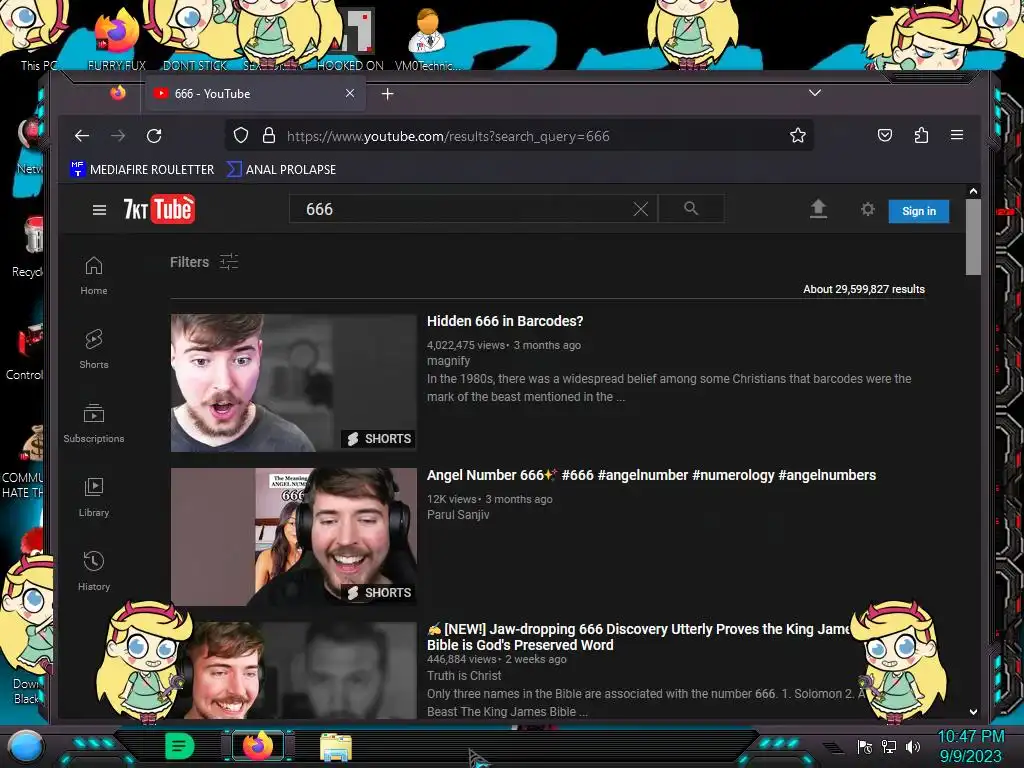This screenshot has height=768, width=1024.
Task: Open Hidden 666 in Barcodes? title link
Action: click(505, 321)
